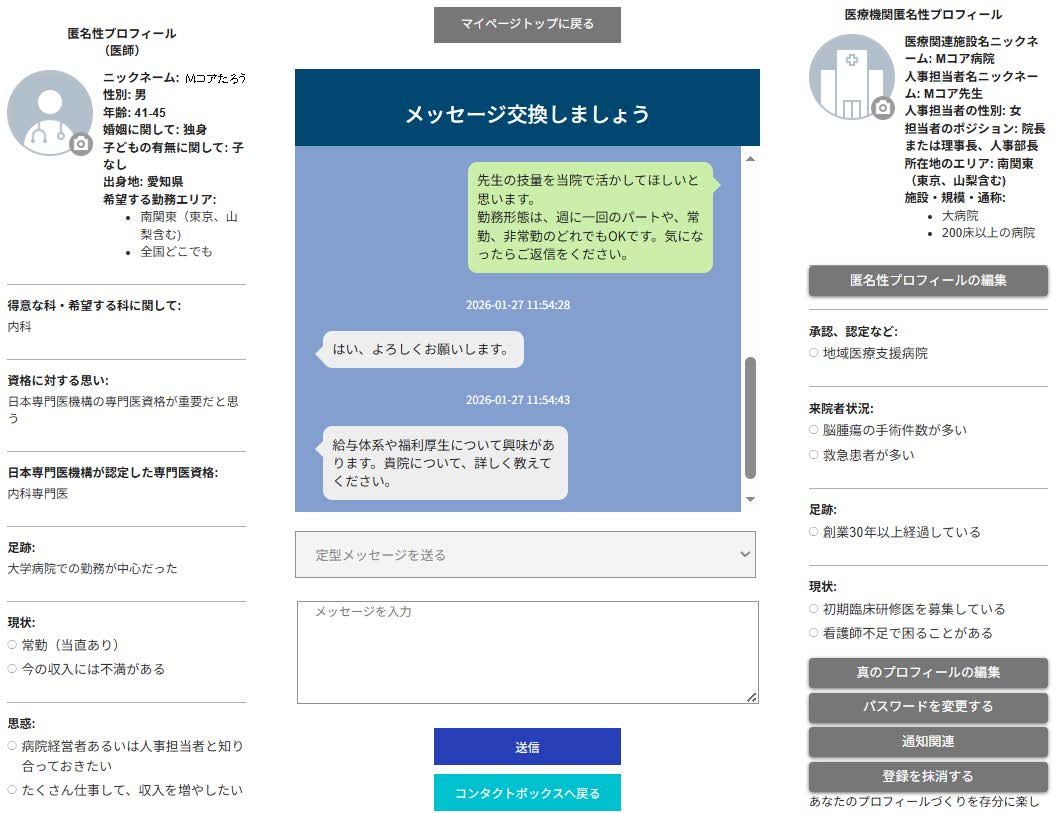
Task: Open the 定型メッセージを送る dropdown
Action: (527, 554)
